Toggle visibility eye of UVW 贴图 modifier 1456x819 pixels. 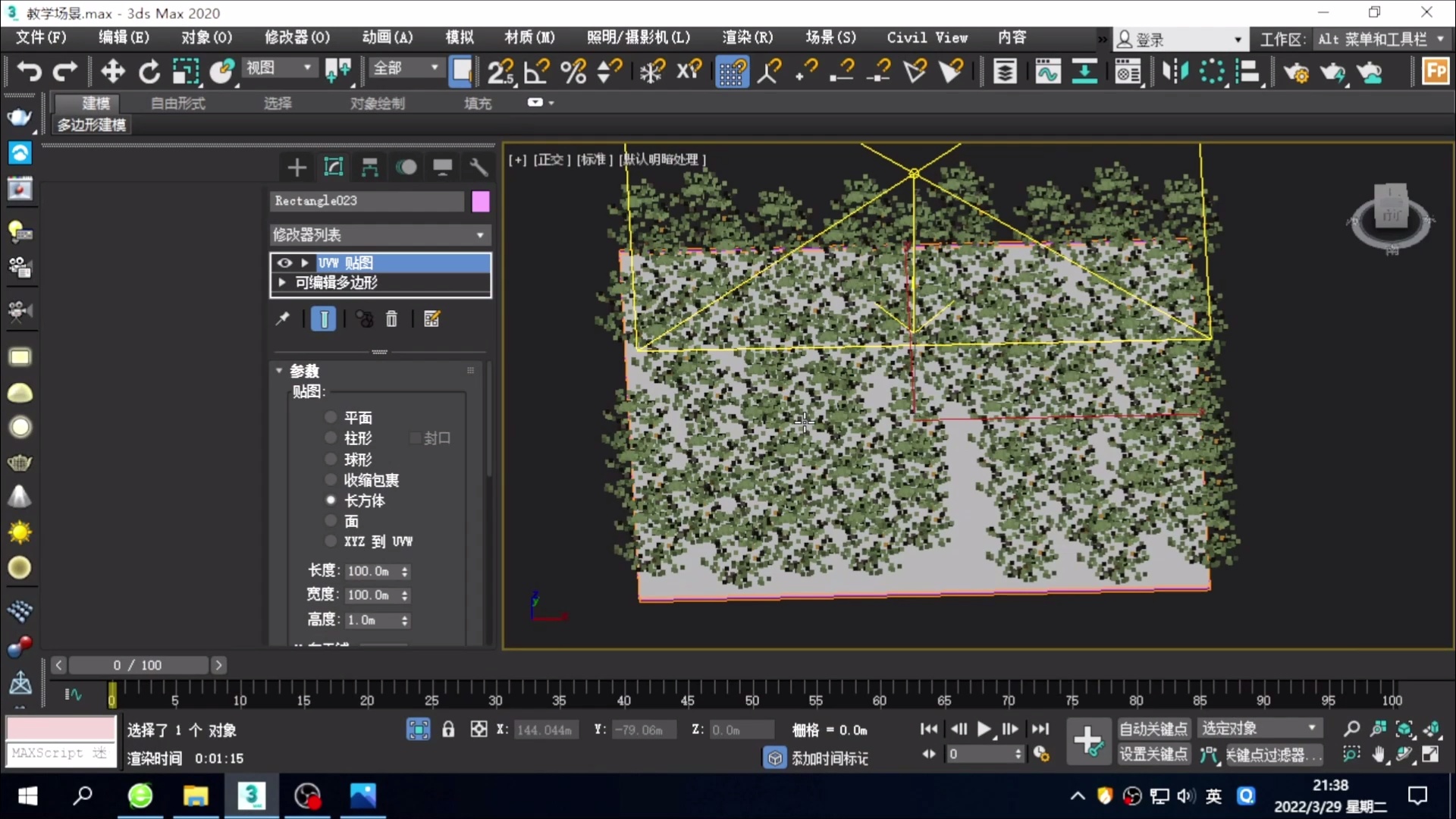(x=284, y=262)
